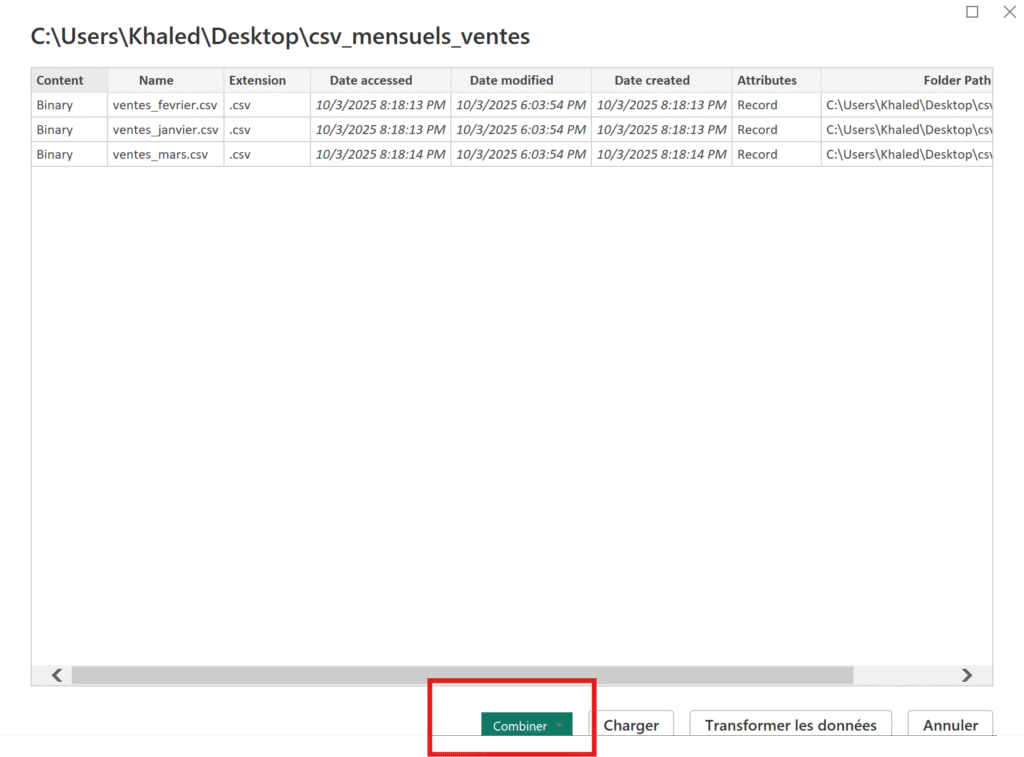Click the Combiner button
The image size is (1024, 757).
click(519, 726)
